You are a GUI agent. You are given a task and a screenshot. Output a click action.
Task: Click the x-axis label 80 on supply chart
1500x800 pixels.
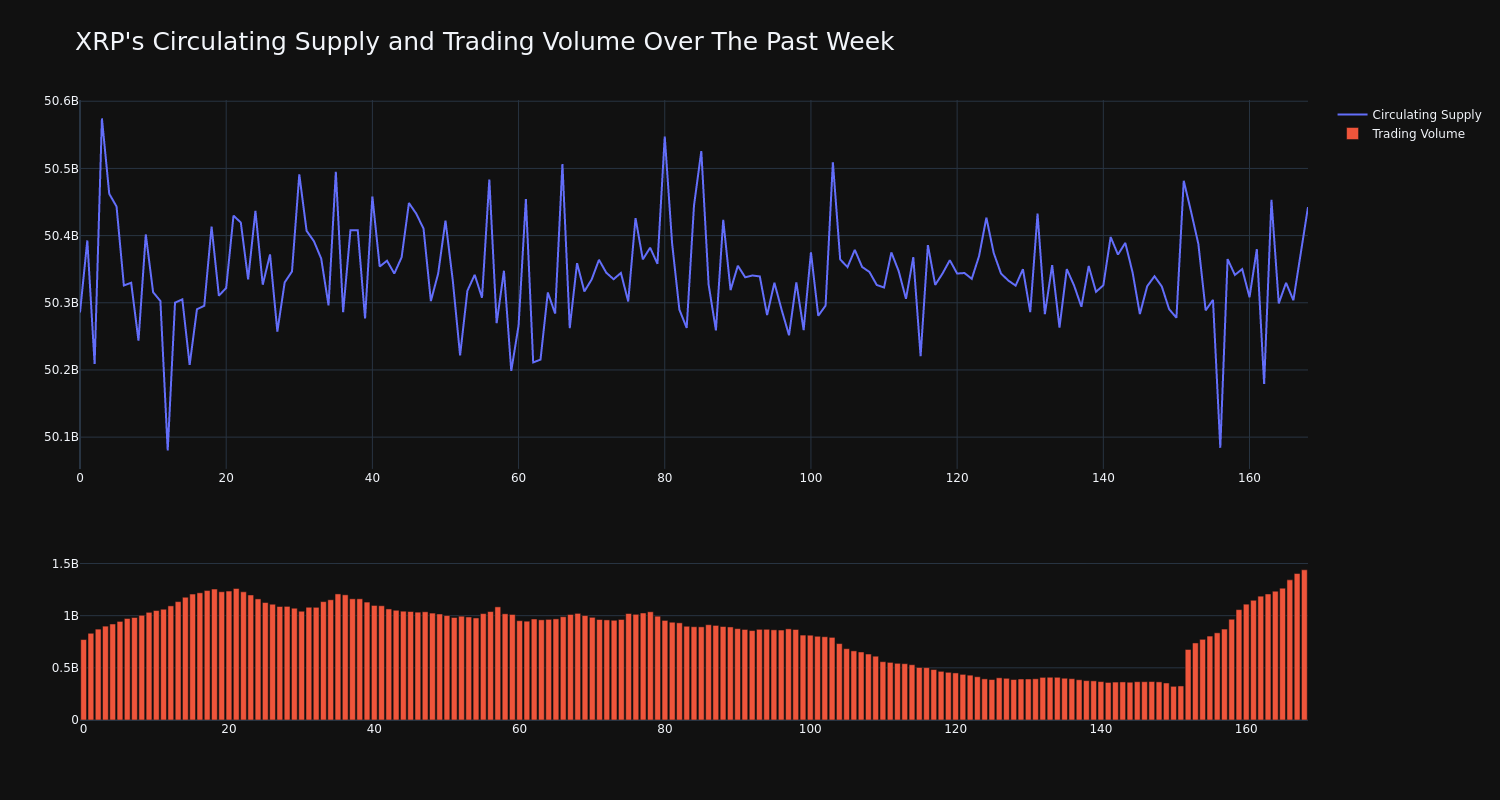click(665, 478)
